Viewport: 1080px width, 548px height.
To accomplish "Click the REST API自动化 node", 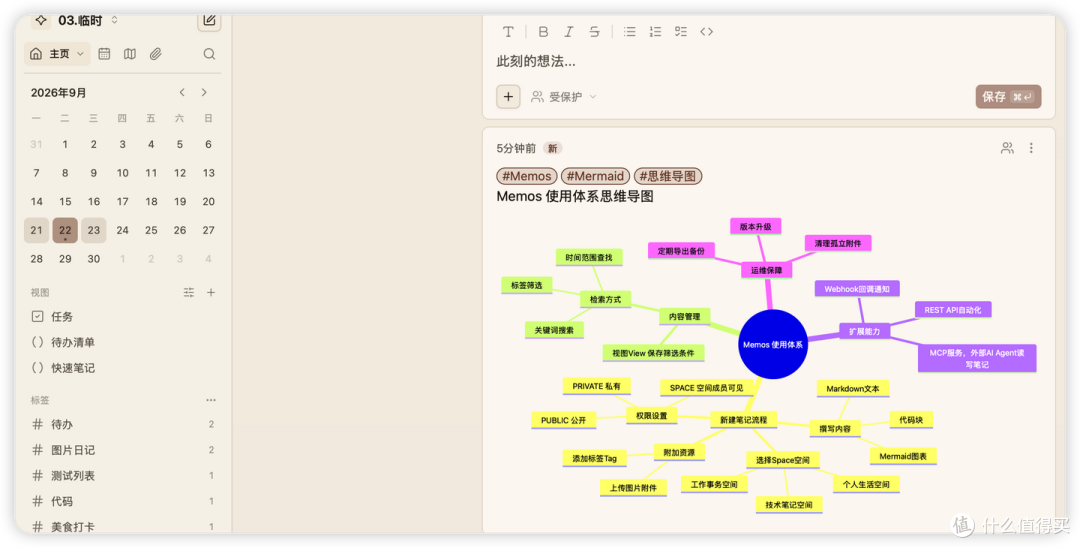I will (x=953, y=310).
